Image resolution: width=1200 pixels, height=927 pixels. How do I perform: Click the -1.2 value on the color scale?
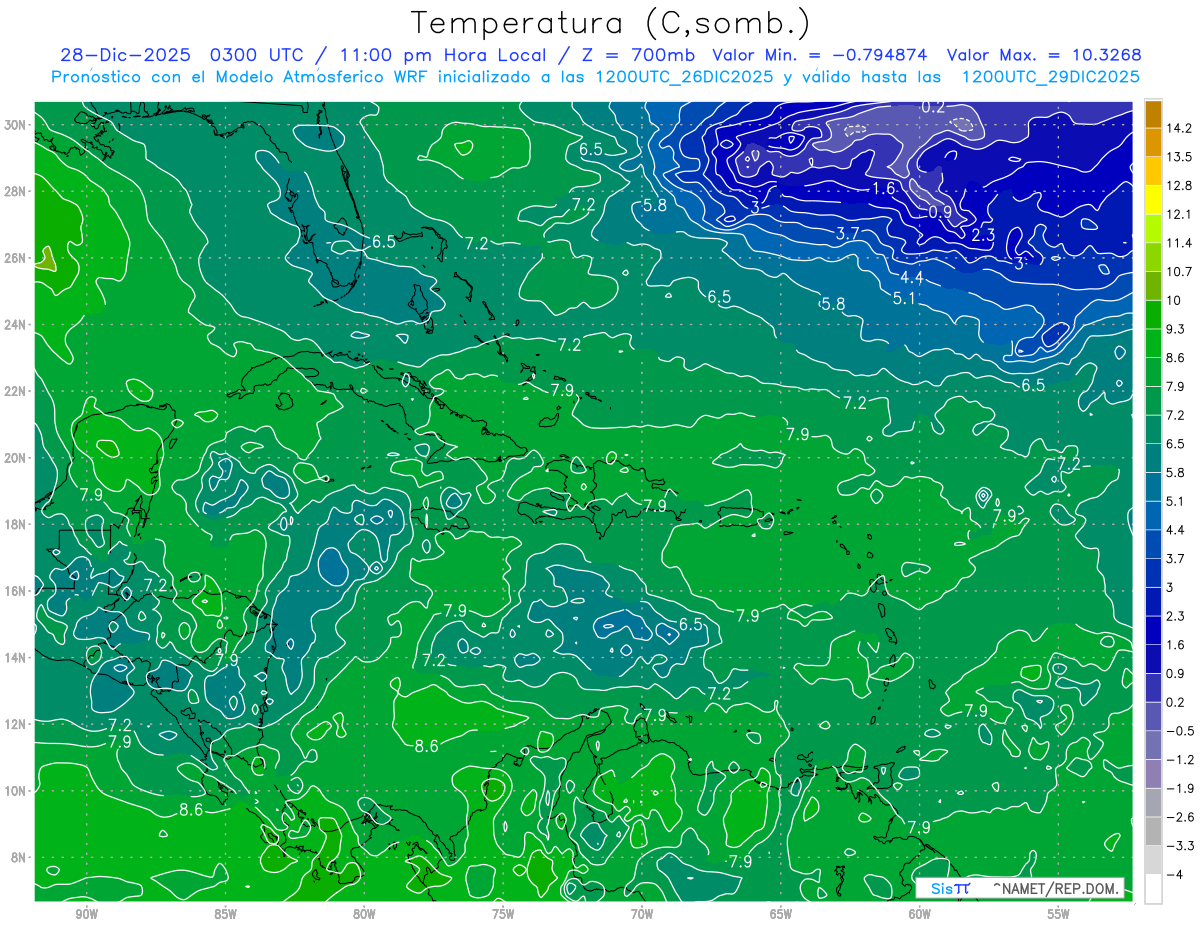pyautogui.click(x=1179, y=760)
